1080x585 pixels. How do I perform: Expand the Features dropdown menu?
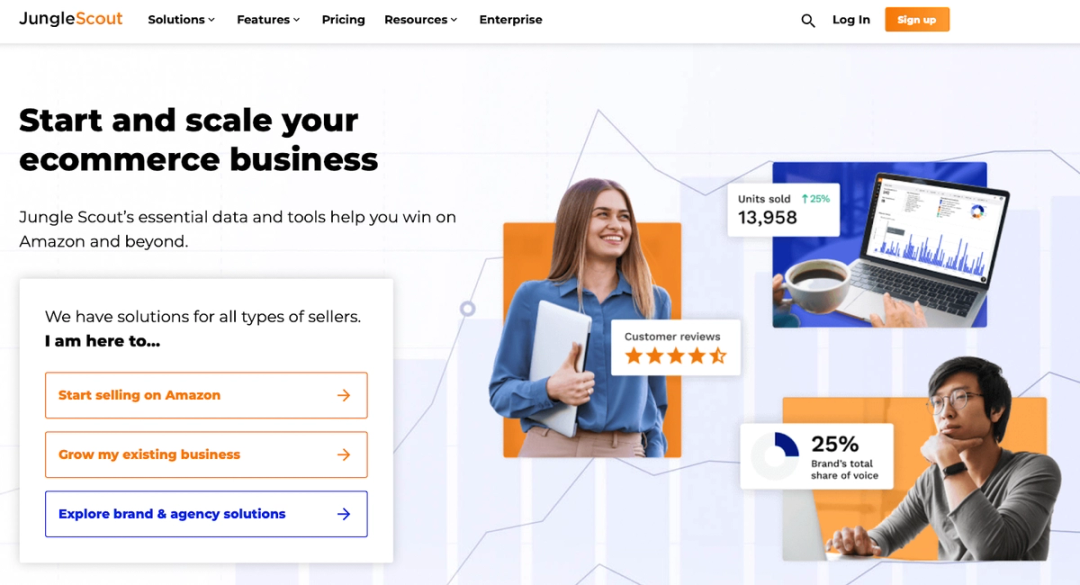[x=268, y=19]
